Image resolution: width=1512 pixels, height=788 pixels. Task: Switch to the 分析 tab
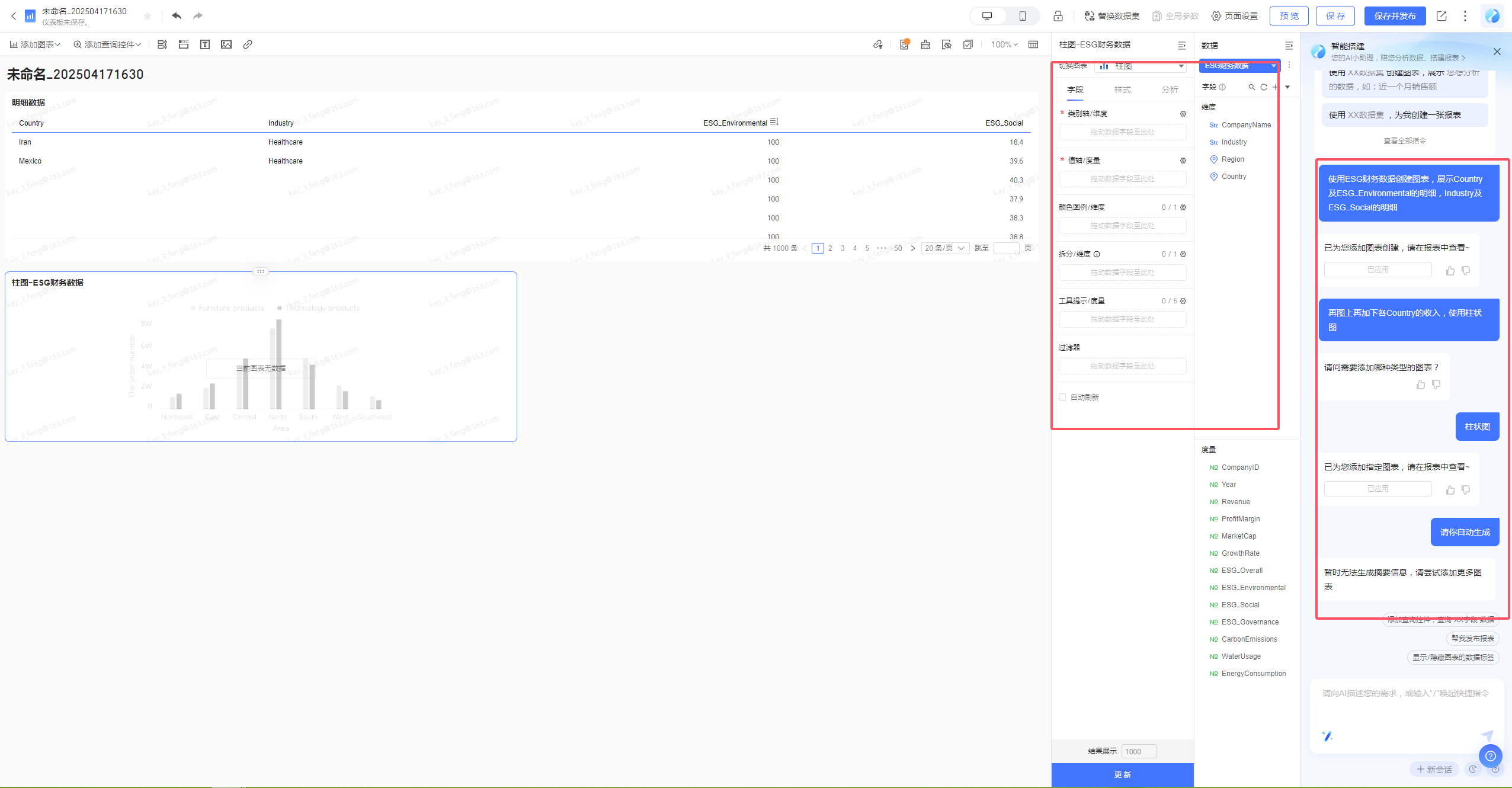click(x=1170, y=89)
